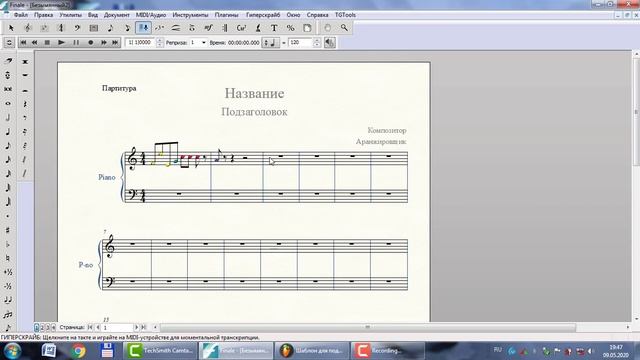
Task: Select half note in Simple Entry palette
Action: click(8, 118)
